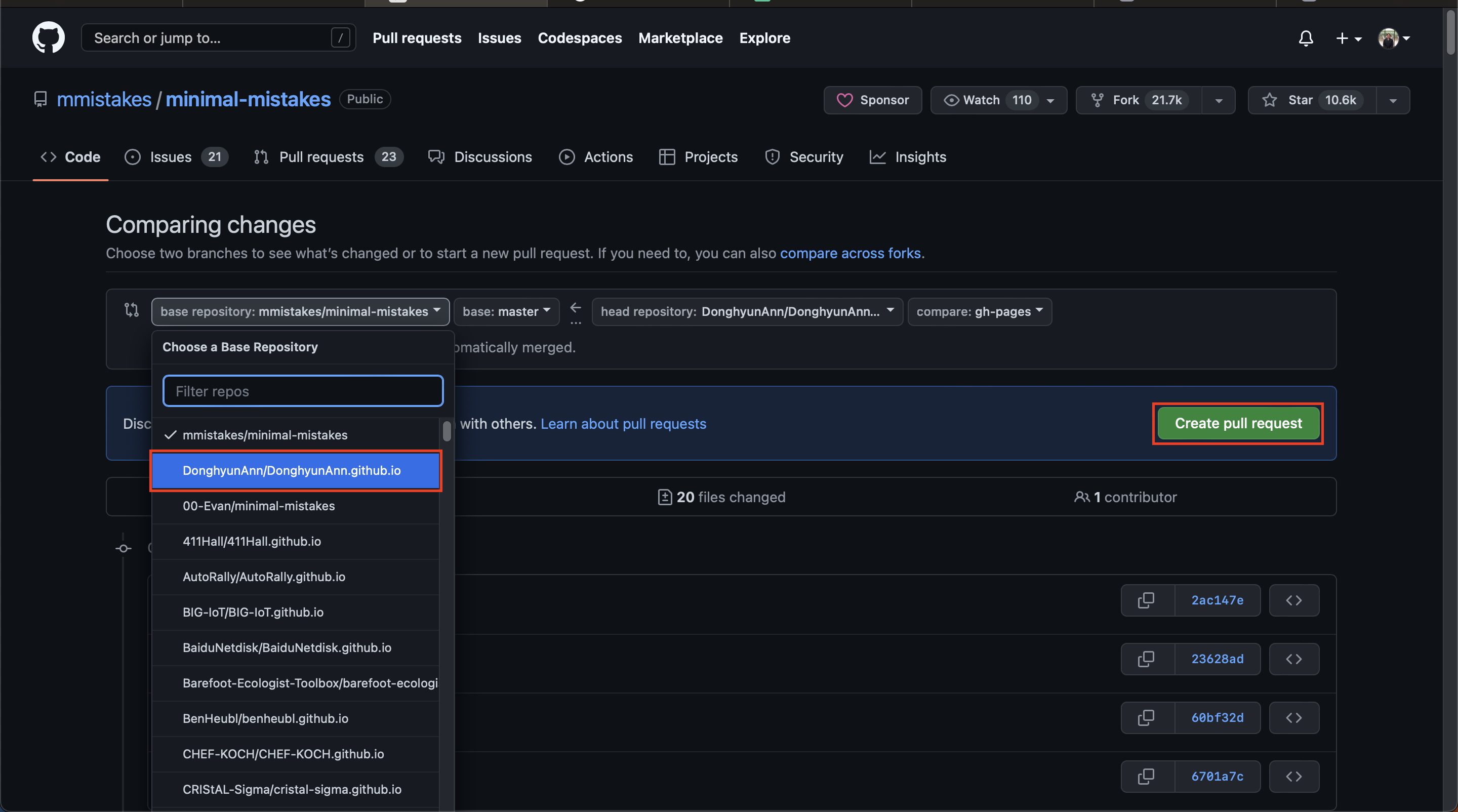
Task: Open the GitHub home logo
Action: (x=48, y=37)
